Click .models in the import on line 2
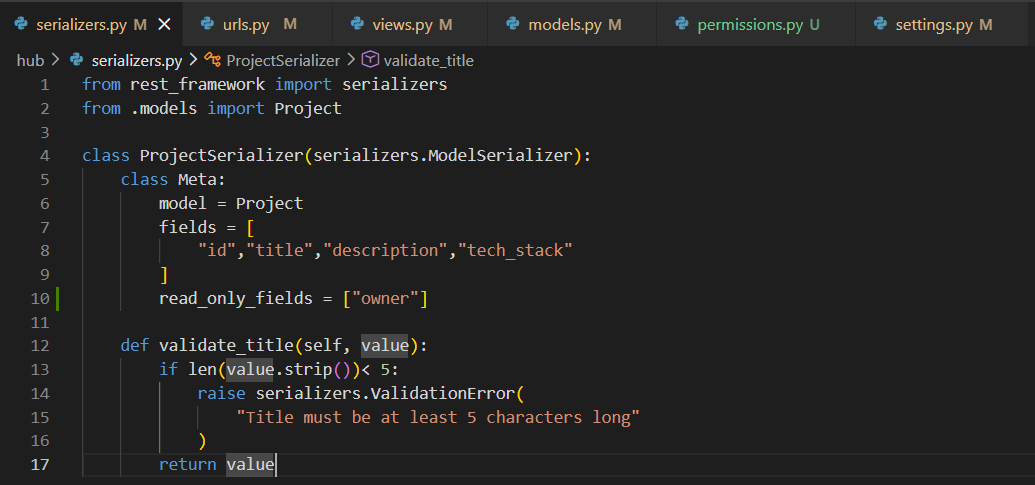 [x=164, y=108]
